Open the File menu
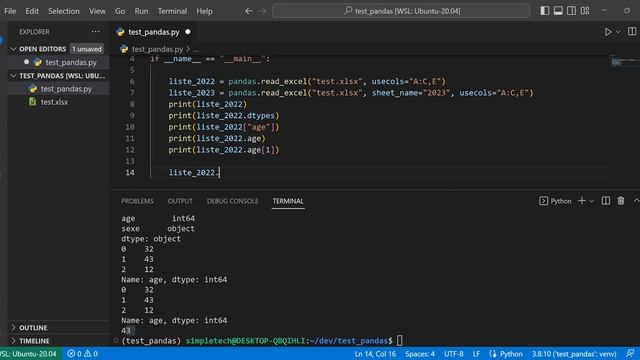 click(10, 11)
